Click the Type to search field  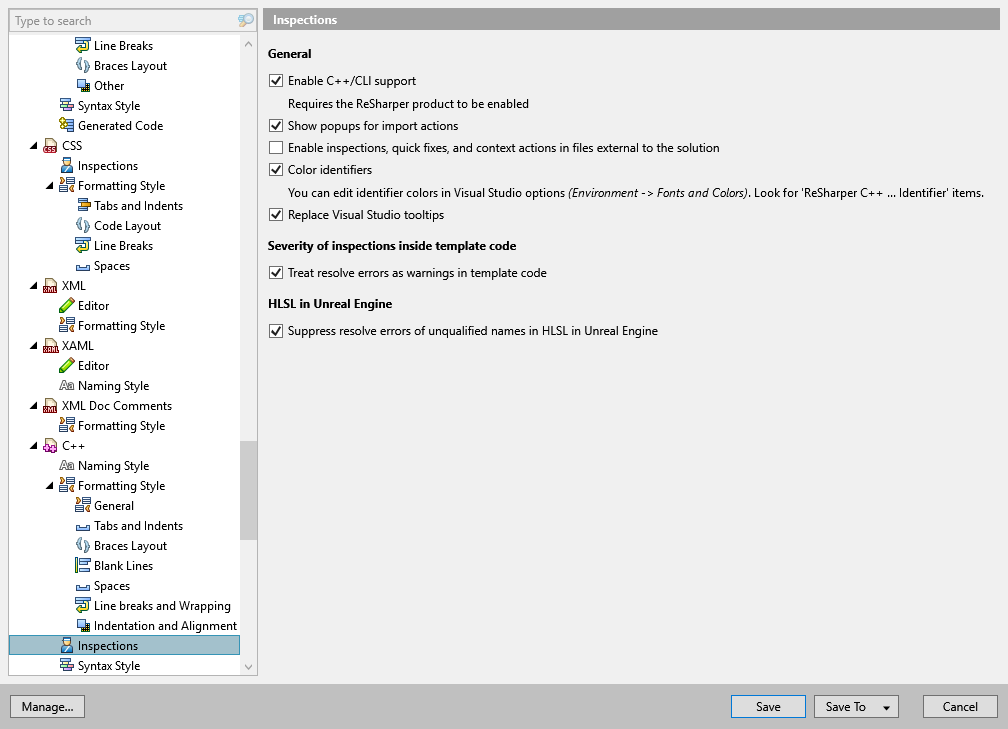120,20
